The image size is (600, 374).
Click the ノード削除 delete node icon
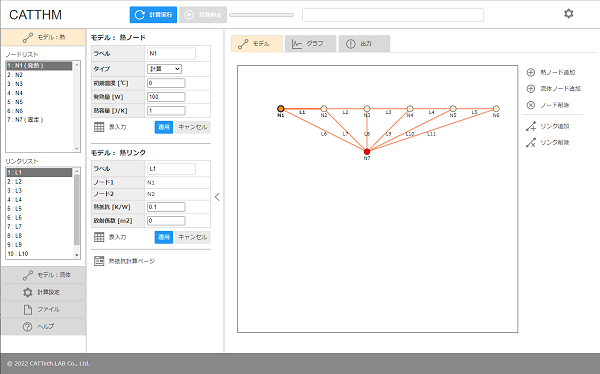tap(531, 105)
